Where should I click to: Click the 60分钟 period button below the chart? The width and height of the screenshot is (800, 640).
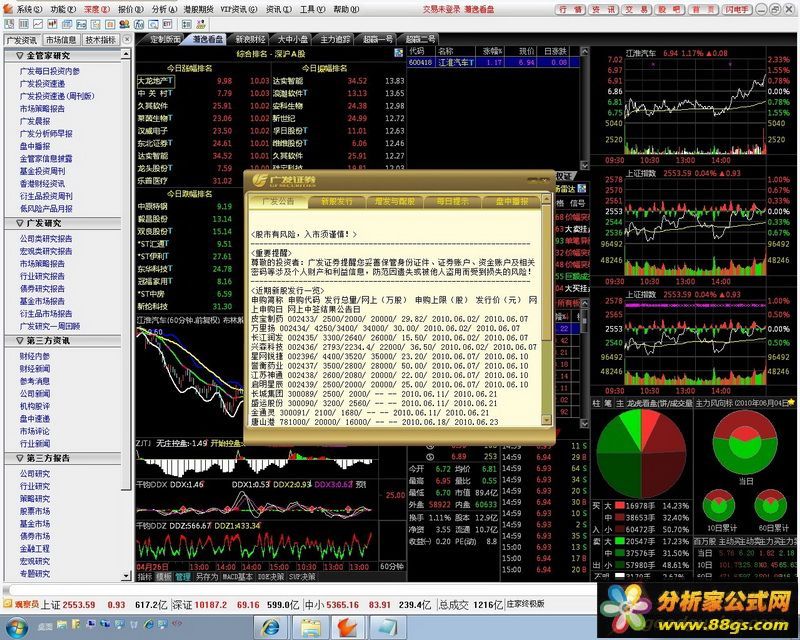tap(392, 566)
